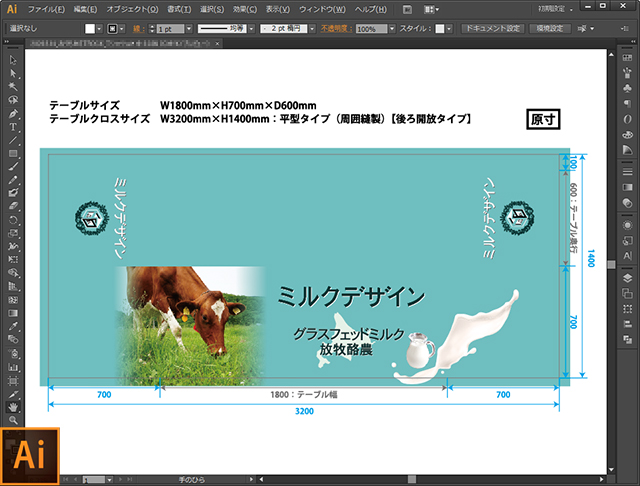Click the 不透明度 opacity label link
This screenshot has width=640, height=486.
coord(337,30)
